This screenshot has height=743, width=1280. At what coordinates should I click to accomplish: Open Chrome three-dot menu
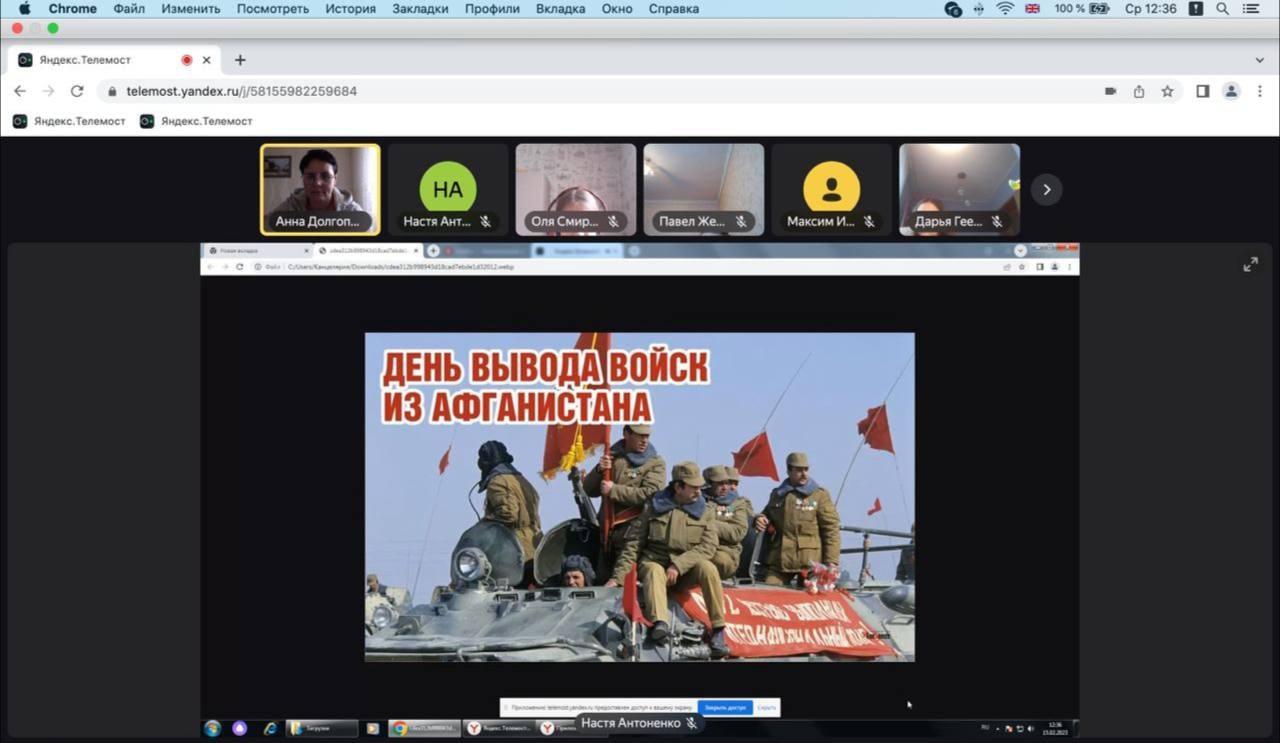pyautogui.click(x=1259, y=91)
